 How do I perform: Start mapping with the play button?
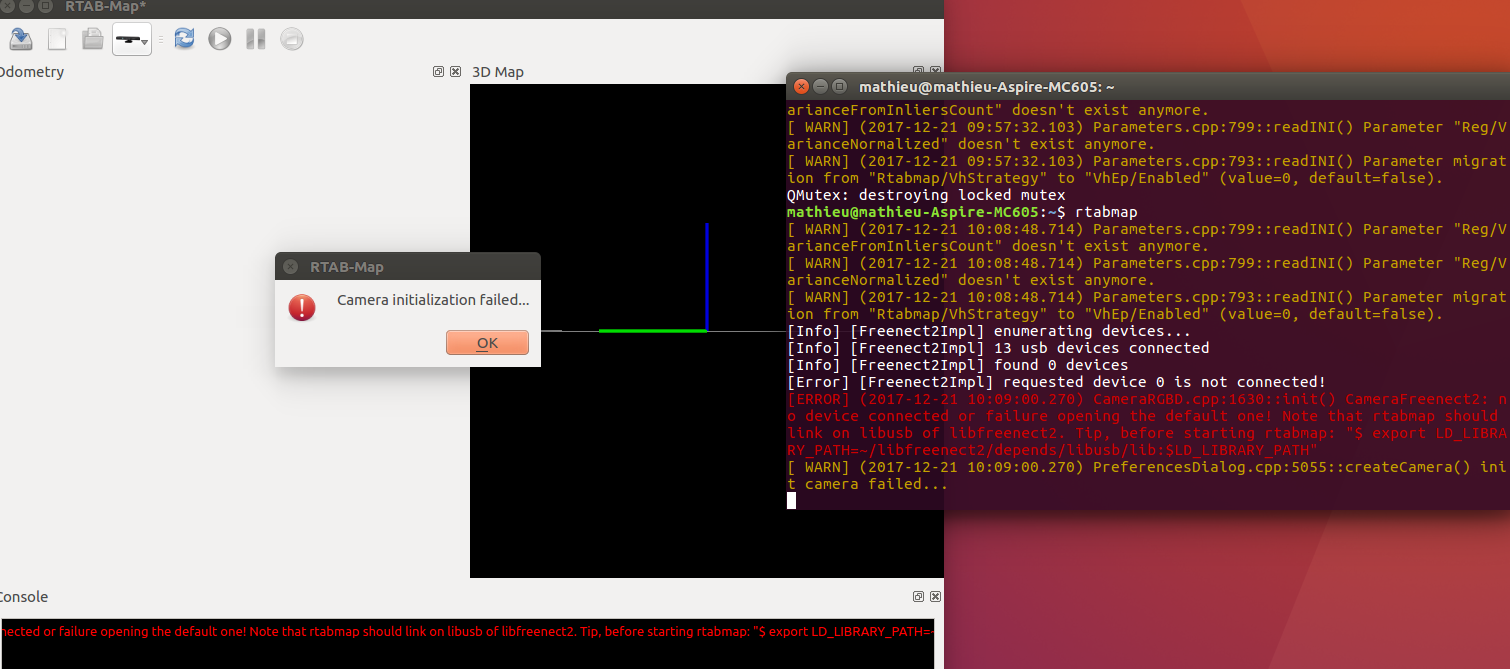click(219, 39)
